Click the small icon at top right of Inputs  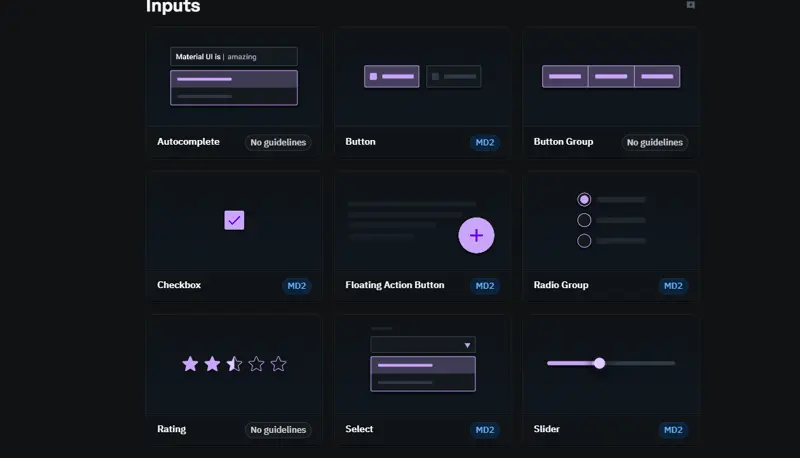coord(690,5)
